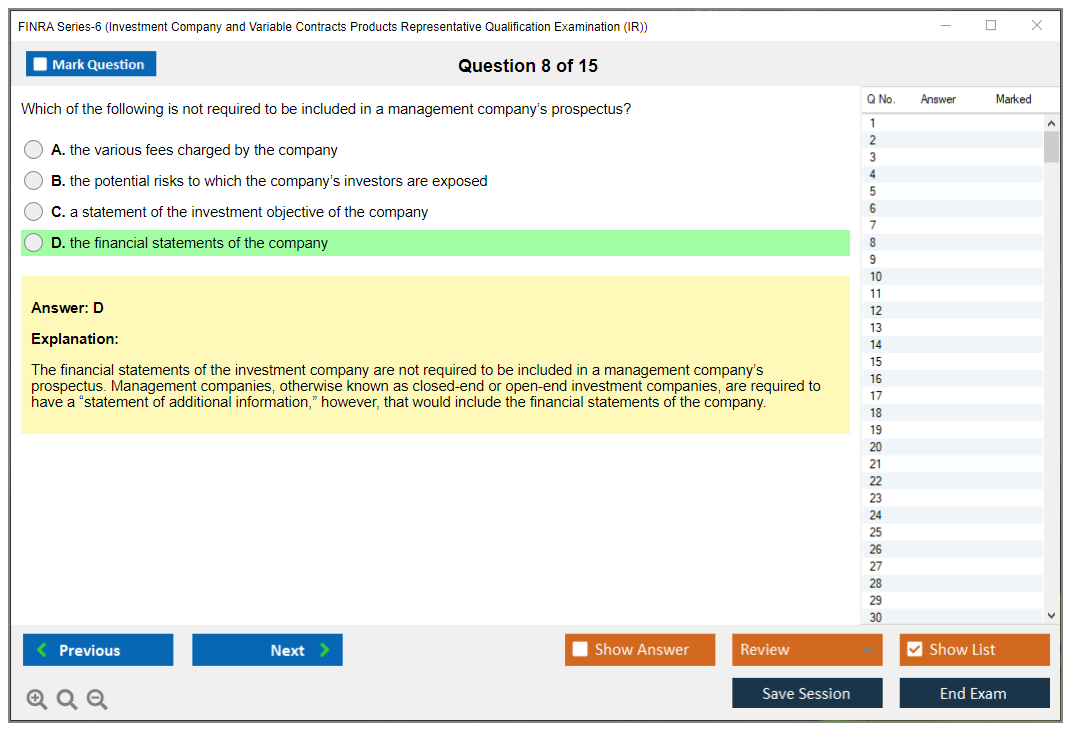Toggle the Show Answer checkbox

[x=580, y=650]
